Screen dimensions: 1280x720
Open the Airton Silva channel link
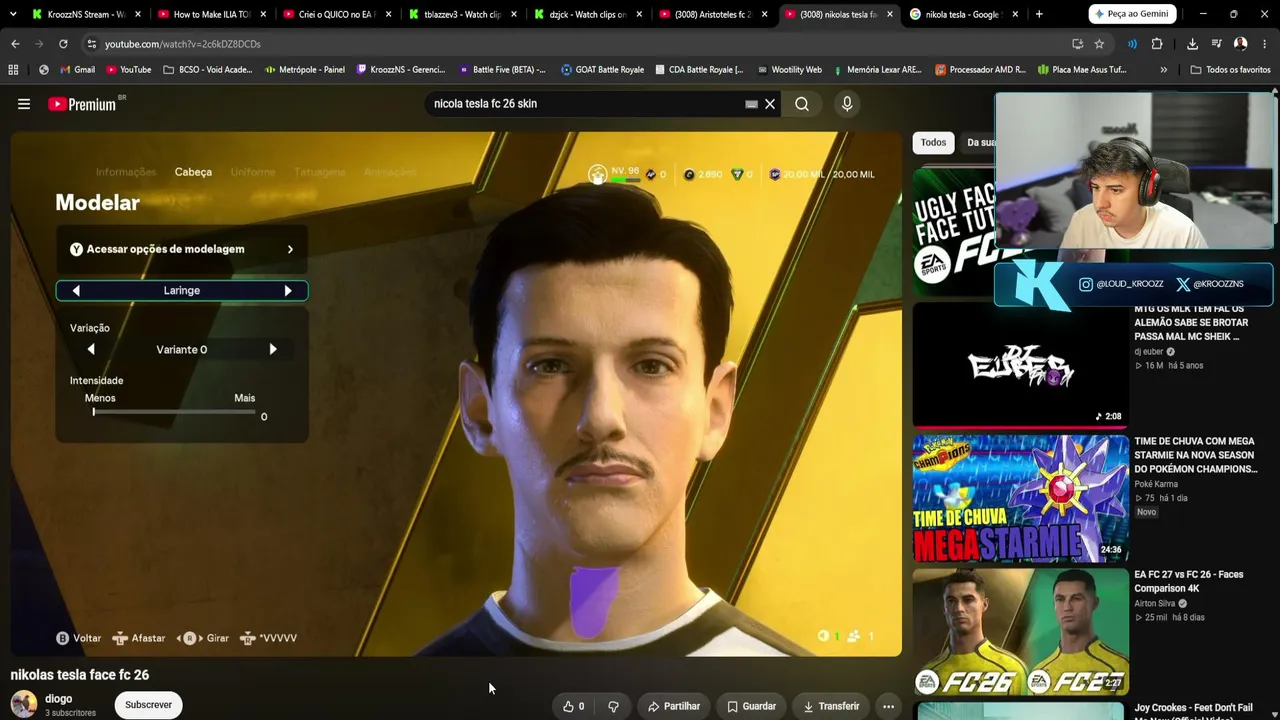pos(1154,604)
